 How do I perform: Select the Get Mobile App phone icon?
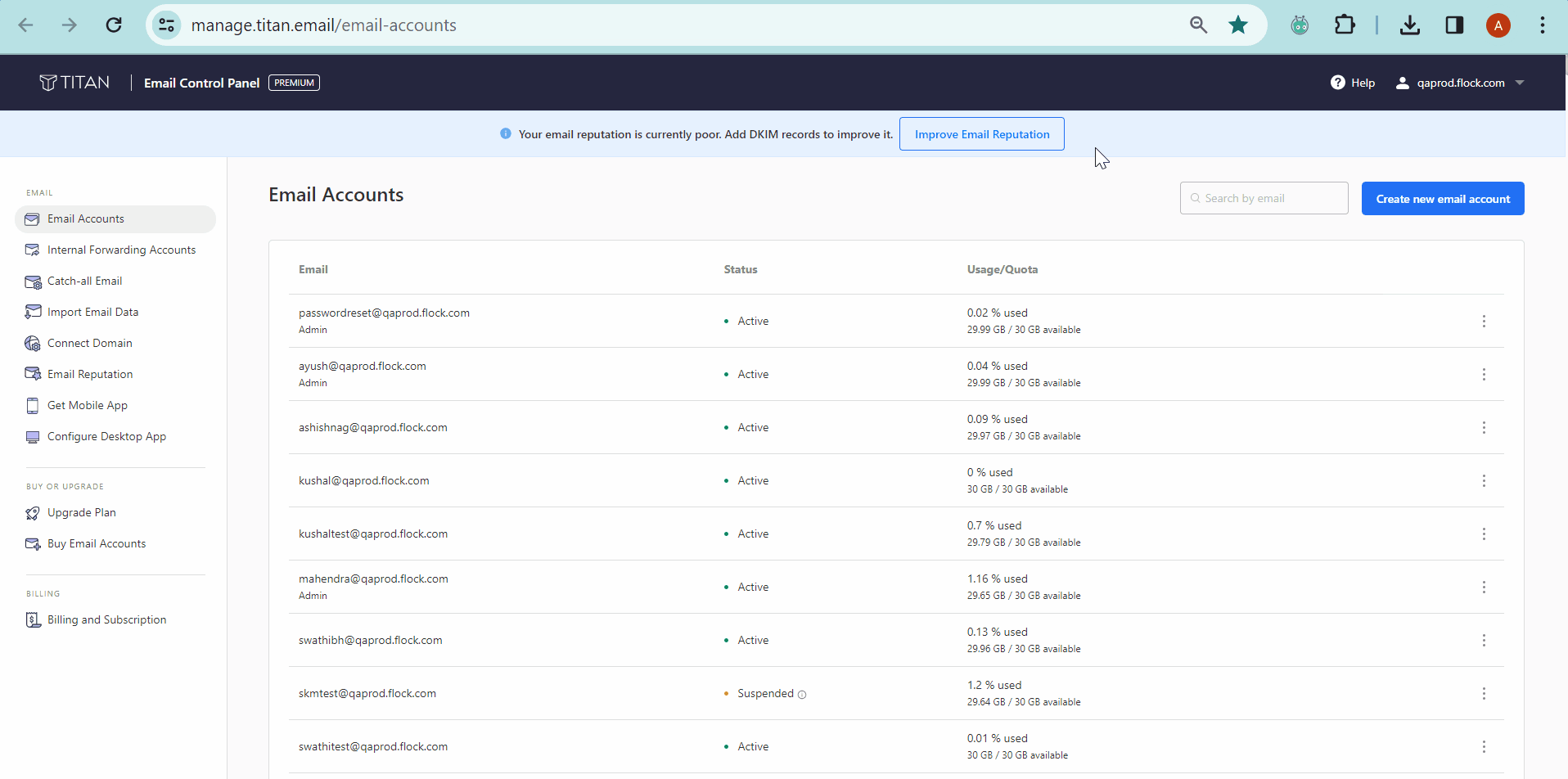click(x=33, y=405)
